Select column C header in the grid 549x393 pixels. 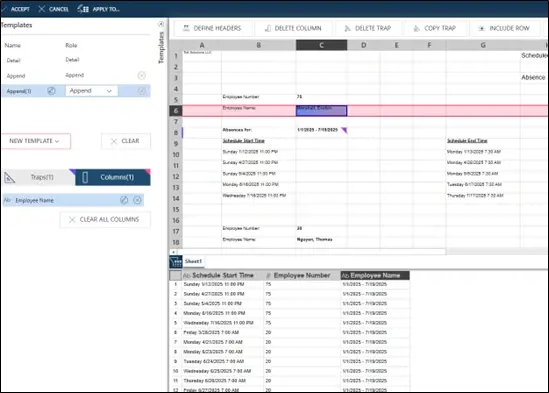pyautogui.click(x=321, y=45)
